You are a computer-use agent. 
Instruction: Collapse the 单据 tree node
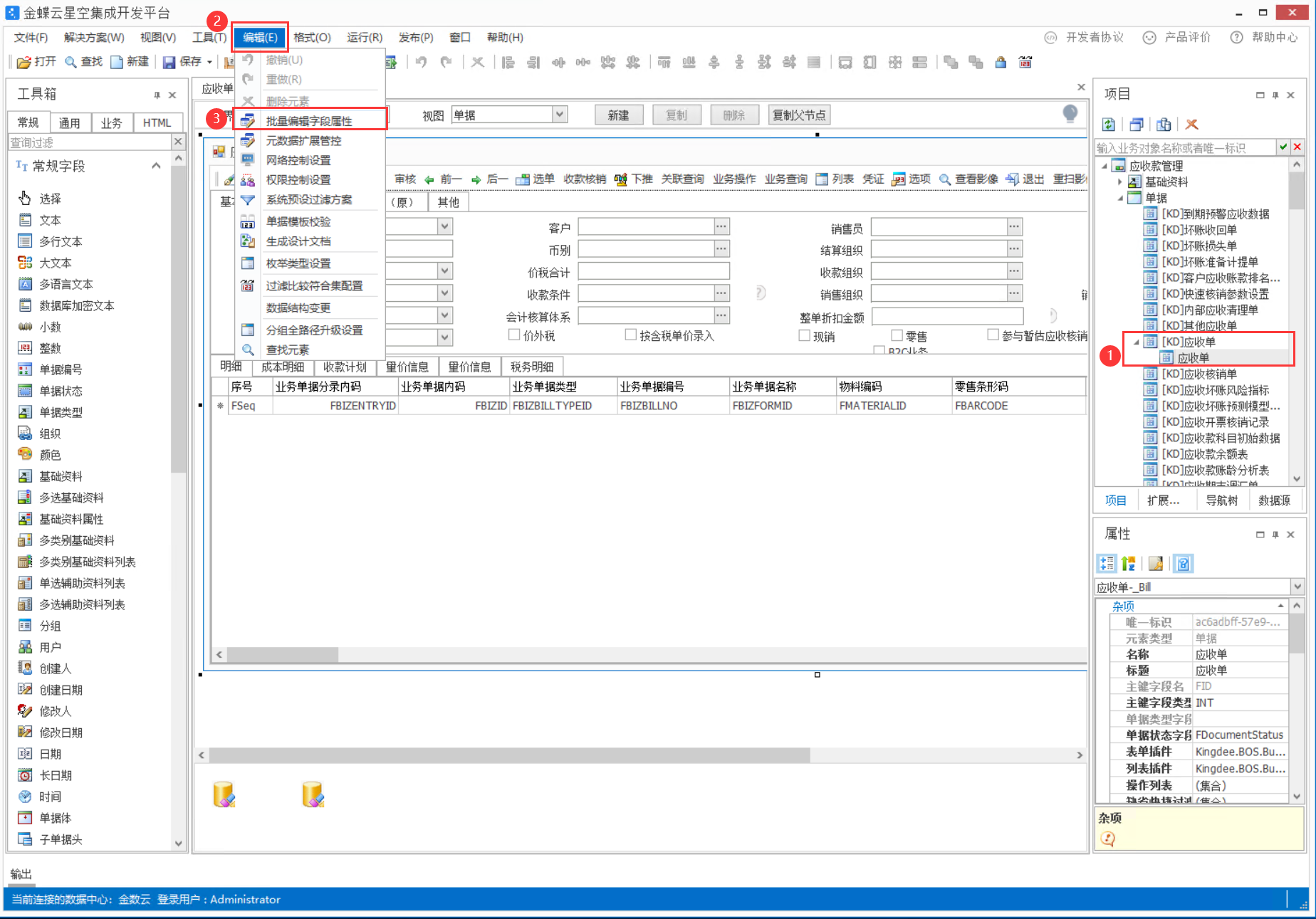[x=1119, y=198]
